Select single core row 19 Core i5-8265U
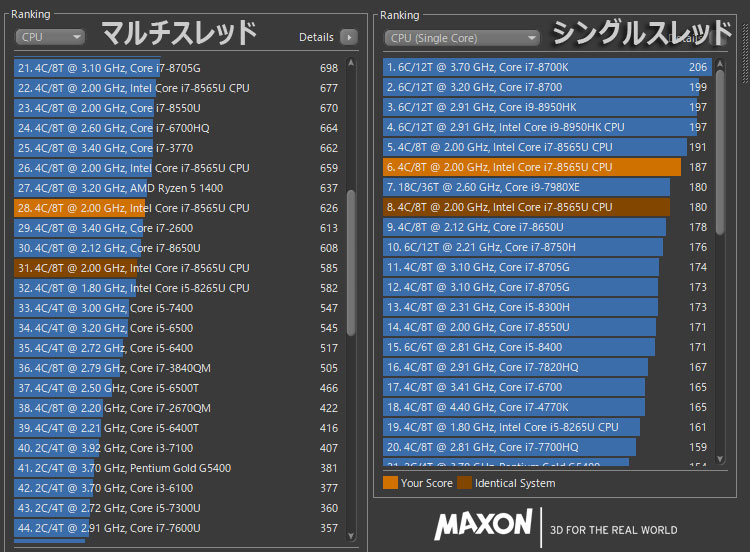 (x=547, y=427)
